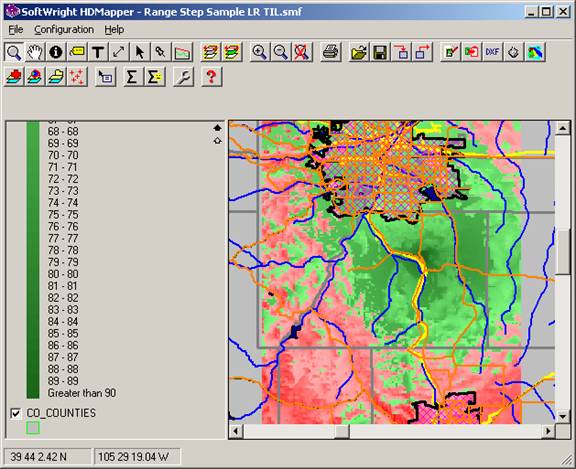Viewport: 576px width, 469px height.
Task: Click the CO_COUNTIES legend color swatch
Action: point(33,428)
